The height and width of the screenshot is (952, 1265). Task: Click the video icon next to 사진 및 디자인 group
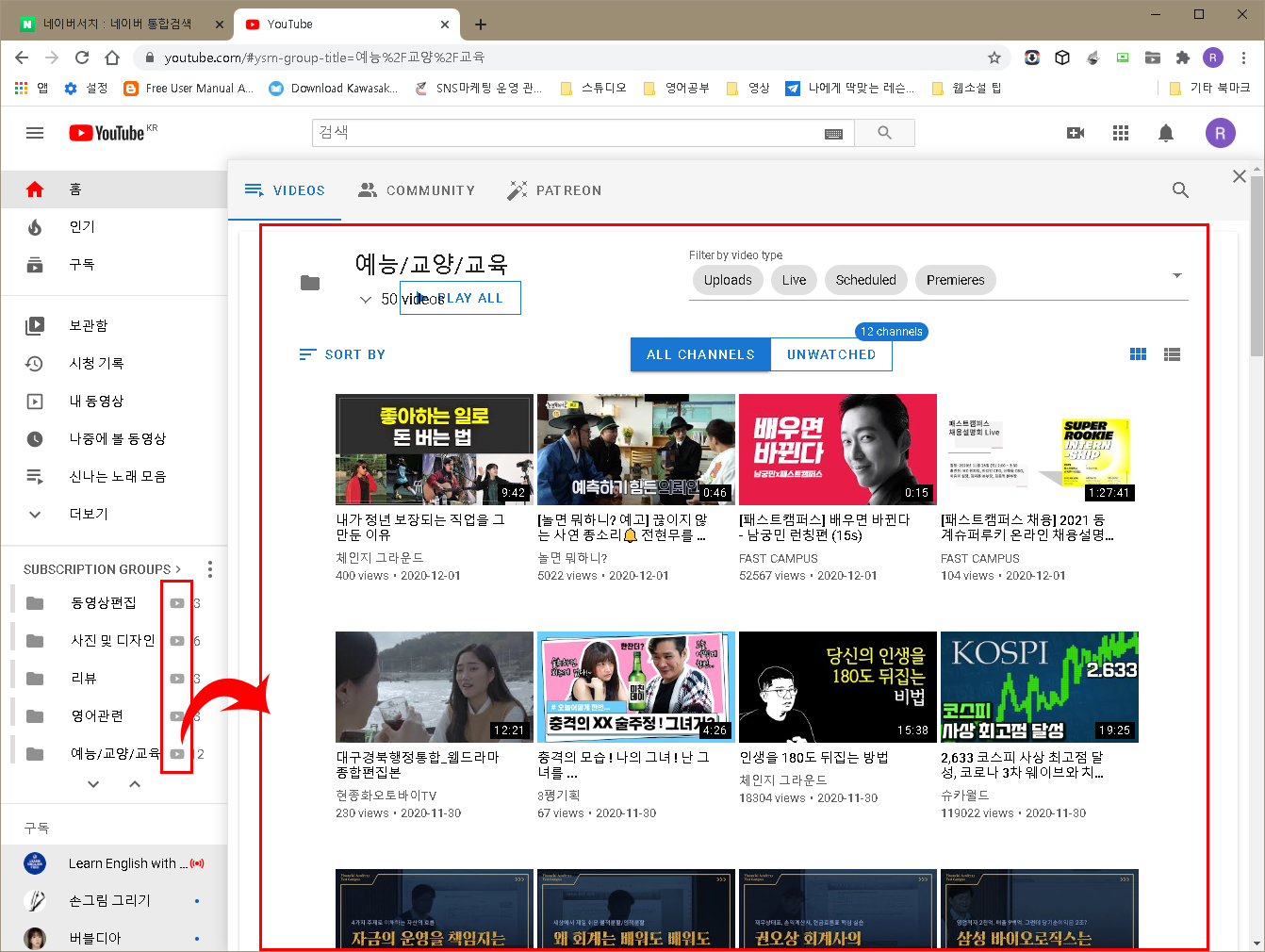tap(176, 641)
